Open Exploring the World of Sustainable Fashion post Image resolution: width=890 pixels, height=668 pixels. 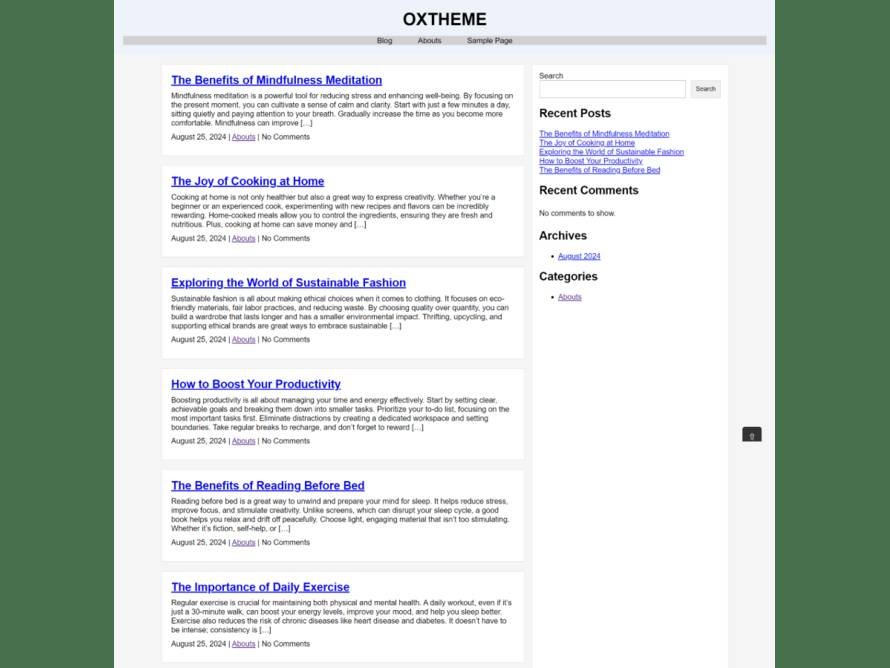(x=288, y=283)
